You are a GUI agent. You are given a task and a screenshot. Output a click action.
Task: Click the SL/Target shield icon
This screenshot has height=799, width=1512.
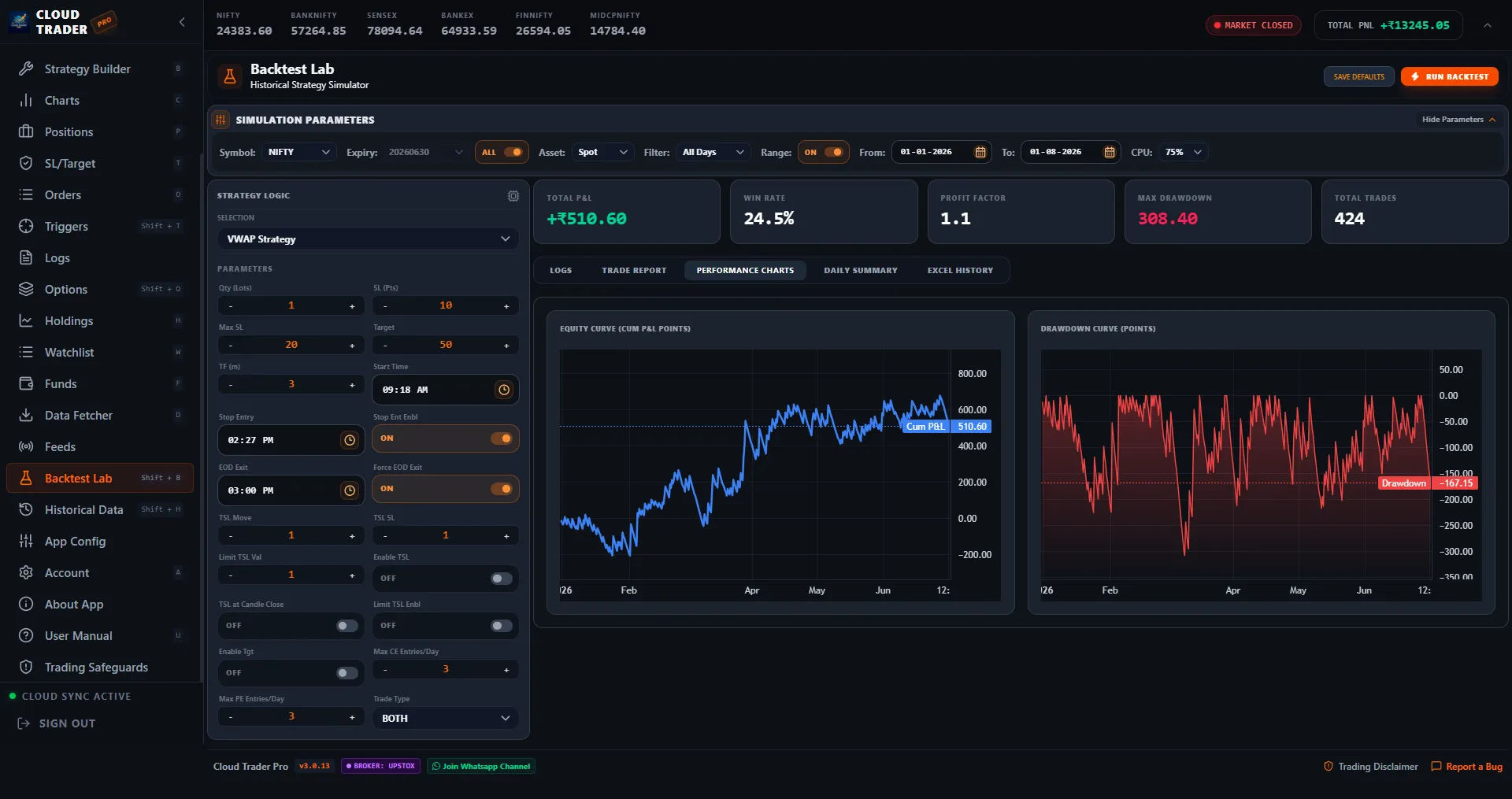tap(26, 163)
